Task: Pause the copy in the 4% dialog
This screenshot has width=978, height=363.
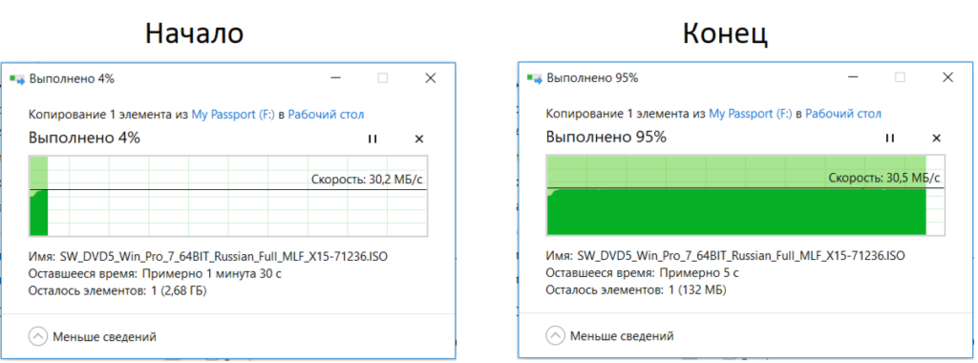Action: tap(373, 139)
